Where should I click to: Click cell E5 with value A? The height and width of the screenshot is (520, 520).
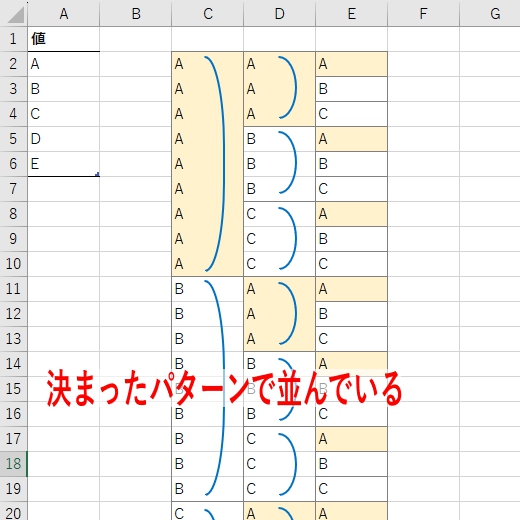coord(352,139)
